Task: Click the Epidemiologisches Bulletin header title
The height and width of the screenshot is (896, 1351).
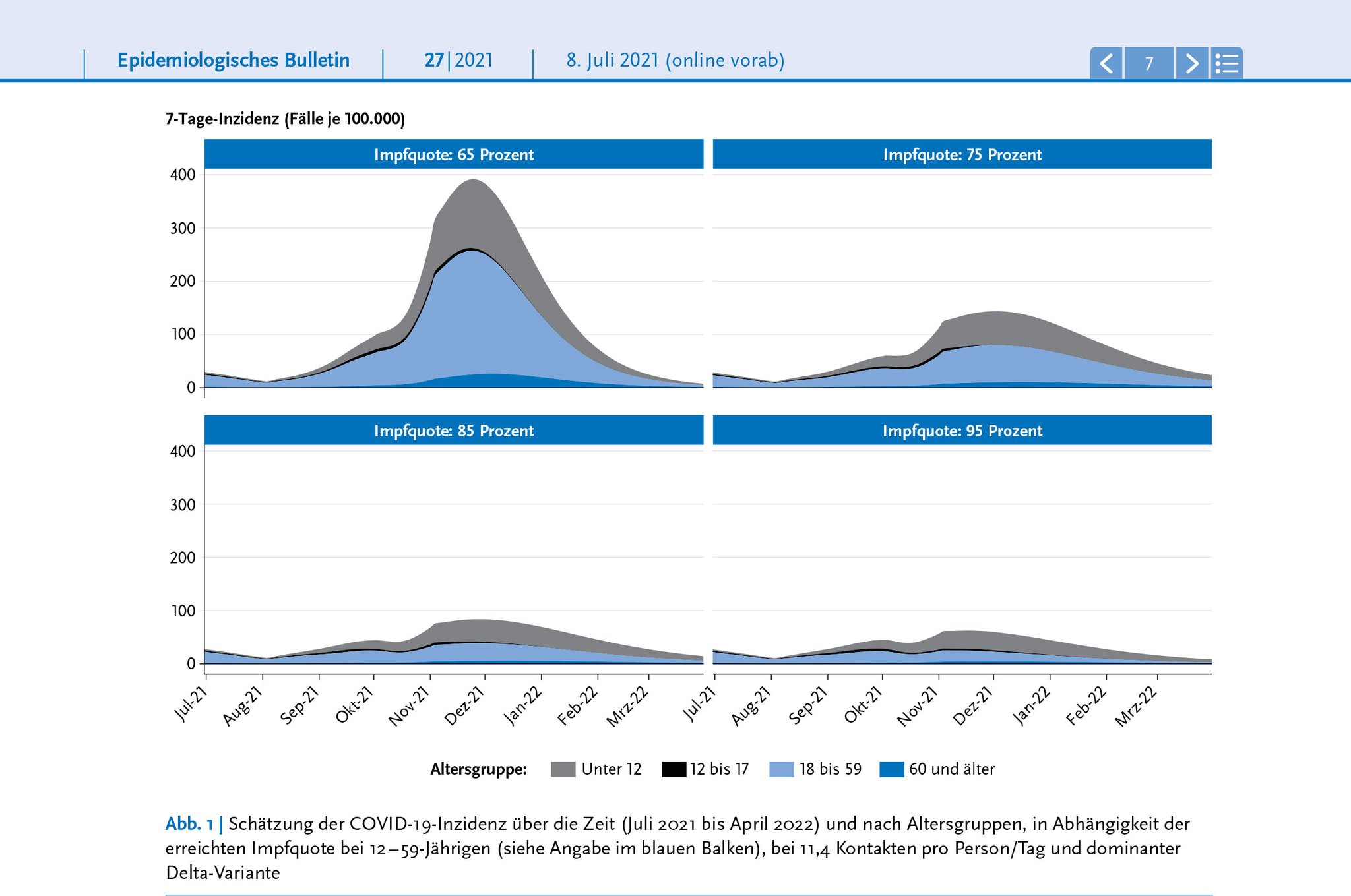Action: [x=234, y=60]
